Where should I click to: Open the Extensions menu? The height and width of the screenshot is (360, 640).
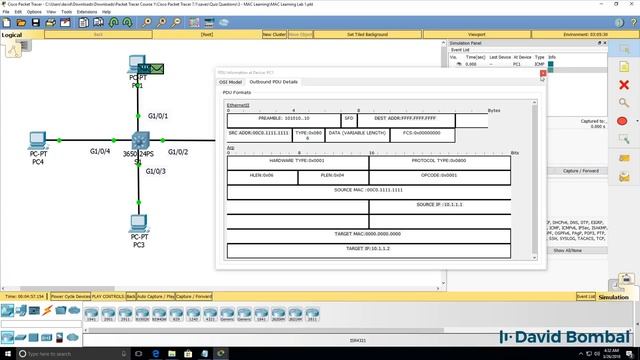tap(87, 12)
